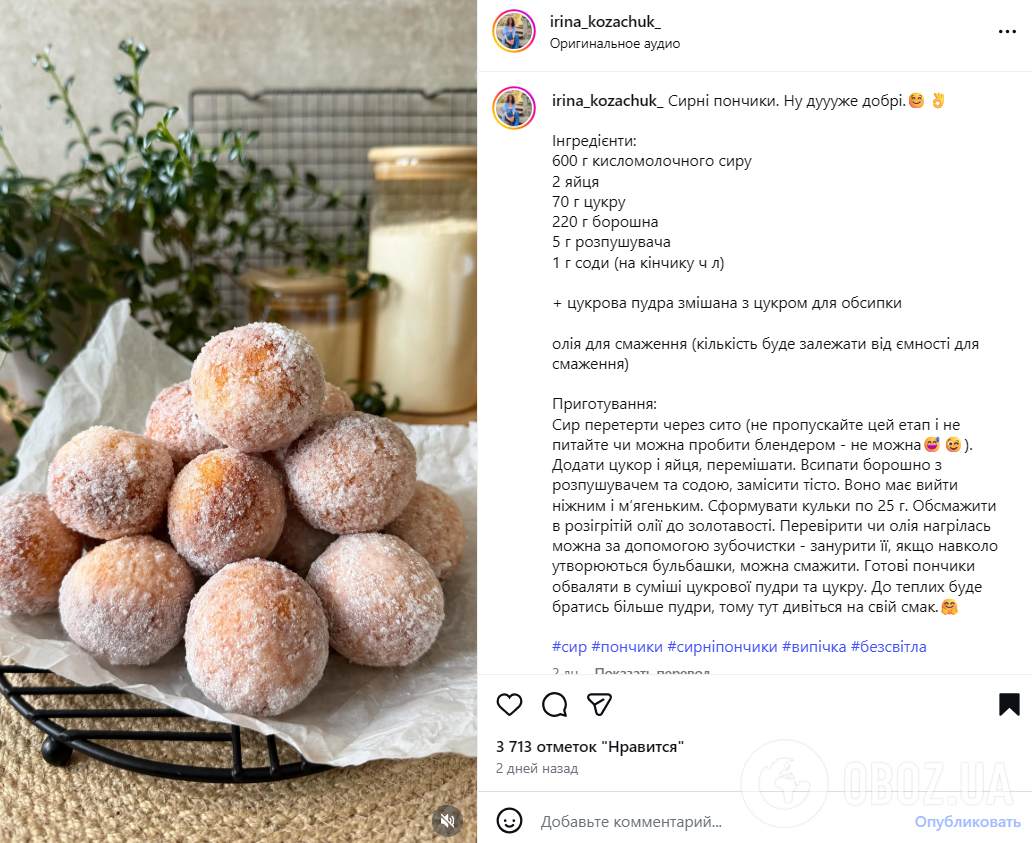Like the post with the heart icon

click(x=509, y=704)
